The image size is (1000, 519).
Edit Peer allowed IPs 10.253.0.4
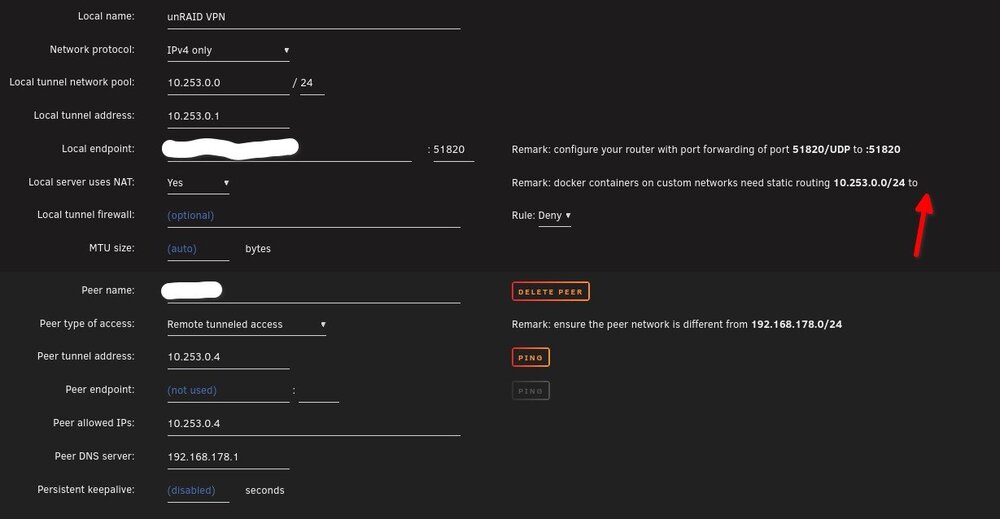pos(313,423)
